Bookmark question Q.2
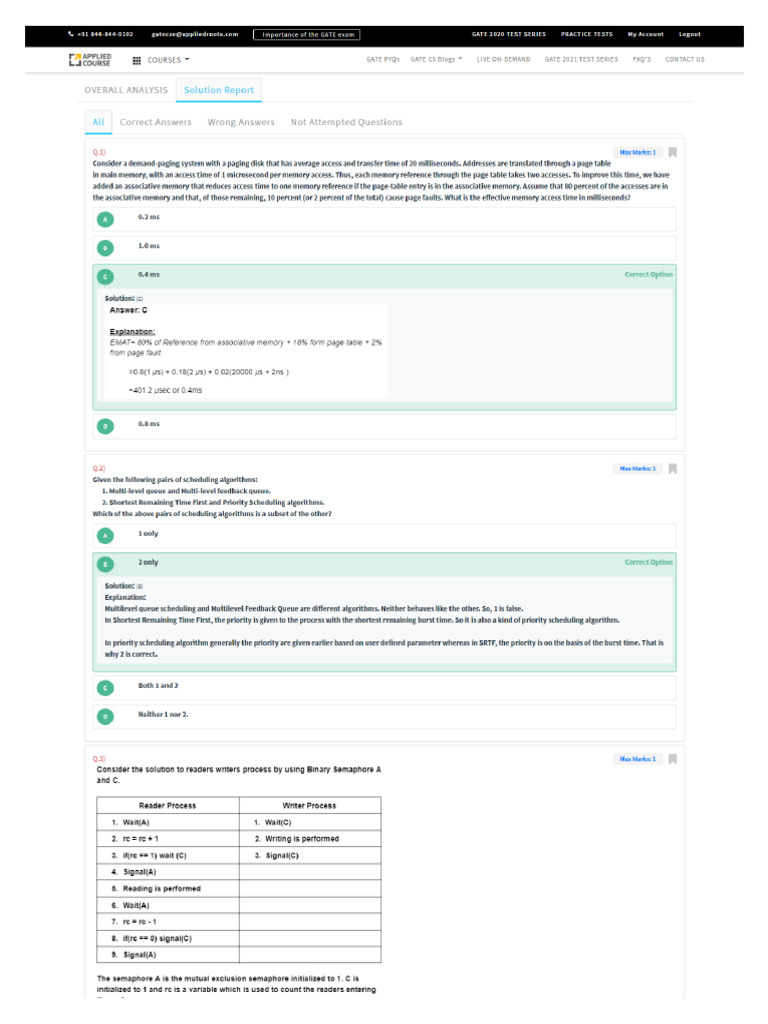Viewport: 768px width, 1024px height. pos(673,469)
